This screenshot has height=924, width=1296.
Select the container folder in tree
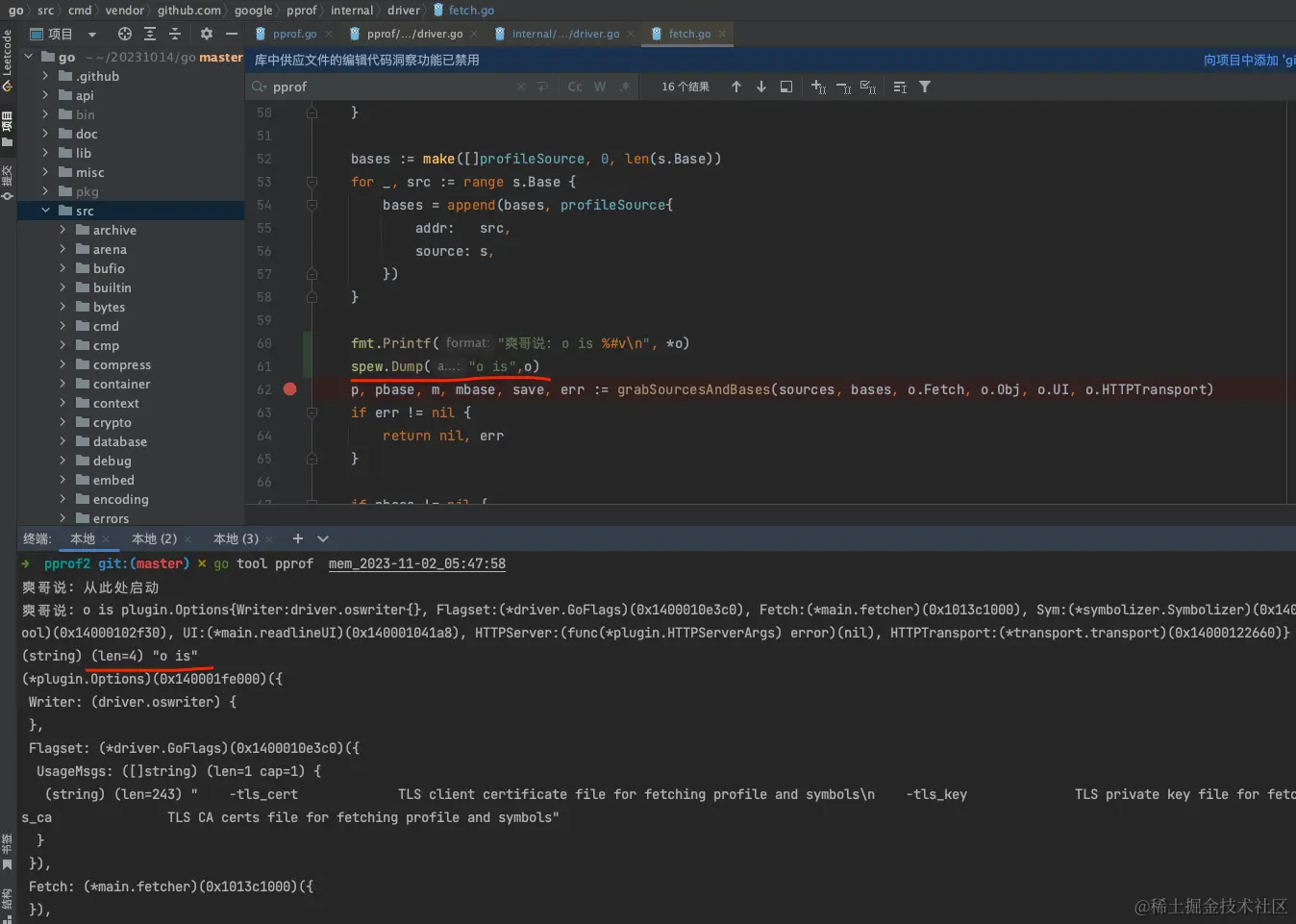[121, 384]
